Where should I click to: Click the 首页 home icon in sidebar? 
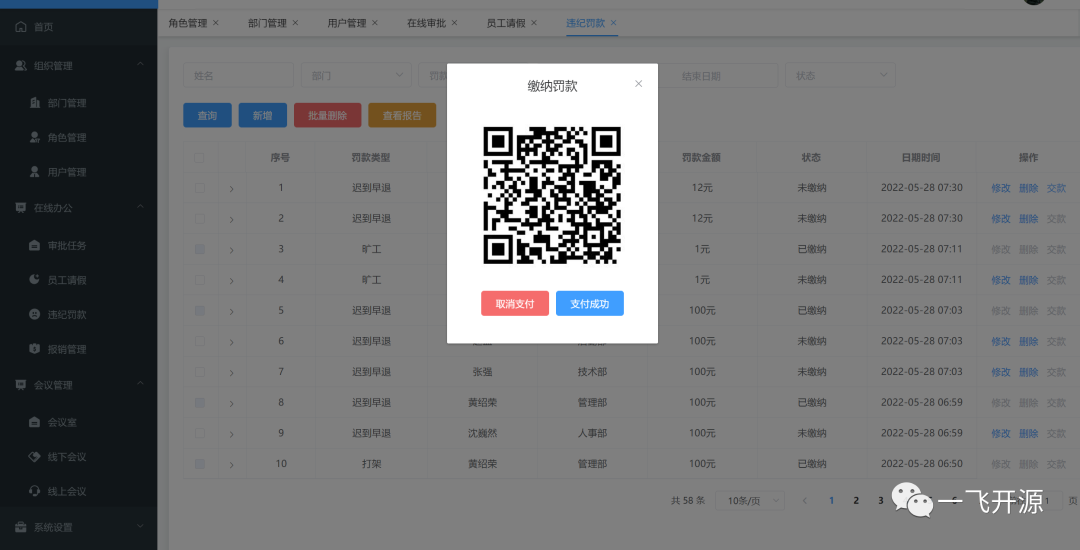(x=21, y=27)
